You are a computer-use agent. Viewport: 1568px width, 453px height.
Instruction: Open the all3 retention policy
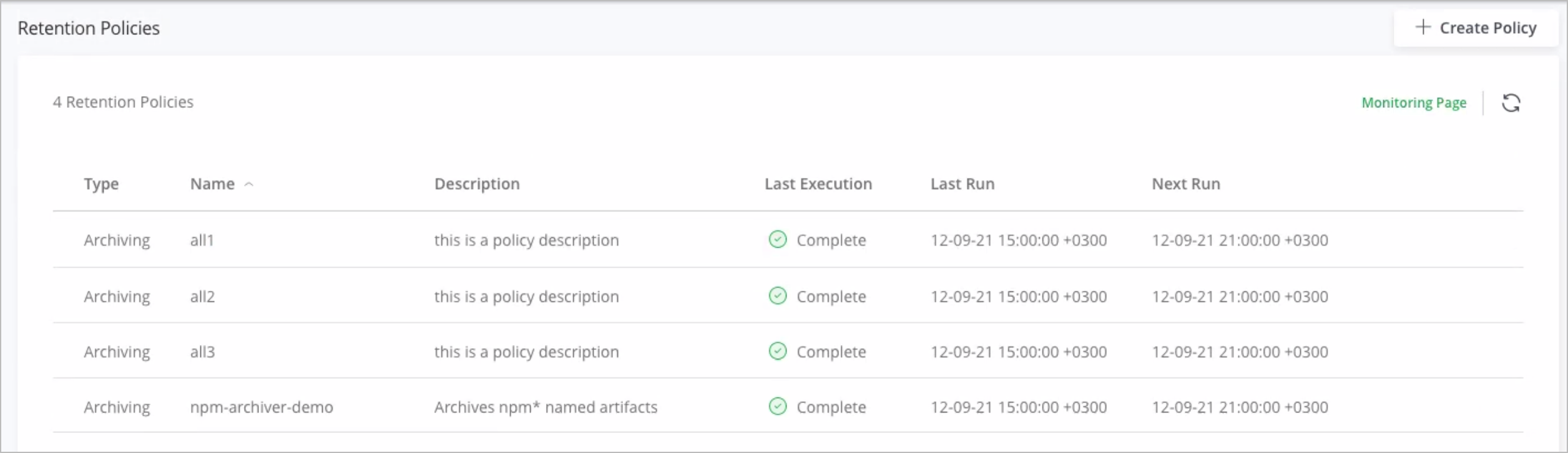pos(202,352)
